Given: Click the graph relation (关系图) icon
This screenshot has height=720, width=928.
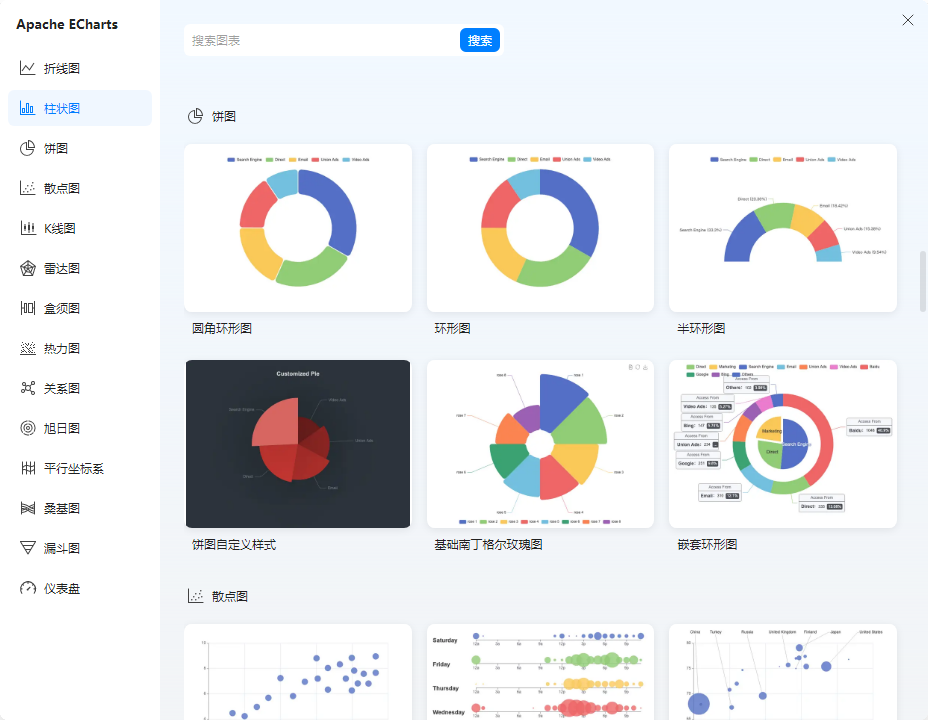Looking at the screenshot, I should pos(28,388).
